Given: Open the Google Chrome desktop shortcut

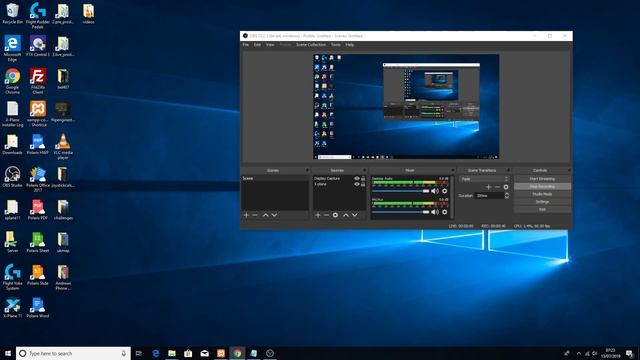Looking at the screenshot, I should tap(12, 81).
